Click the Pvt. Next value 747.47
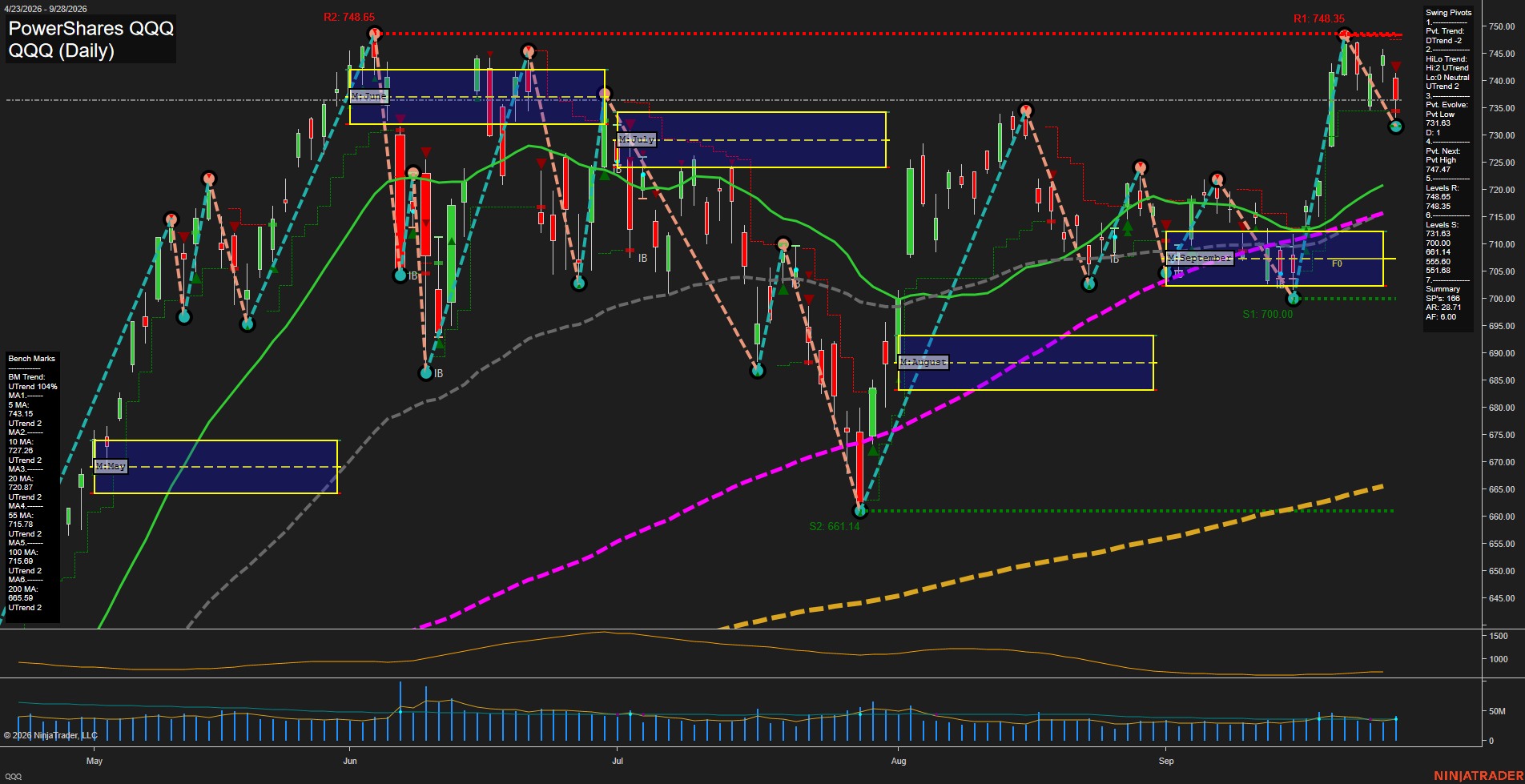This screenshot has width=1525, height=784. [1438, 169]
